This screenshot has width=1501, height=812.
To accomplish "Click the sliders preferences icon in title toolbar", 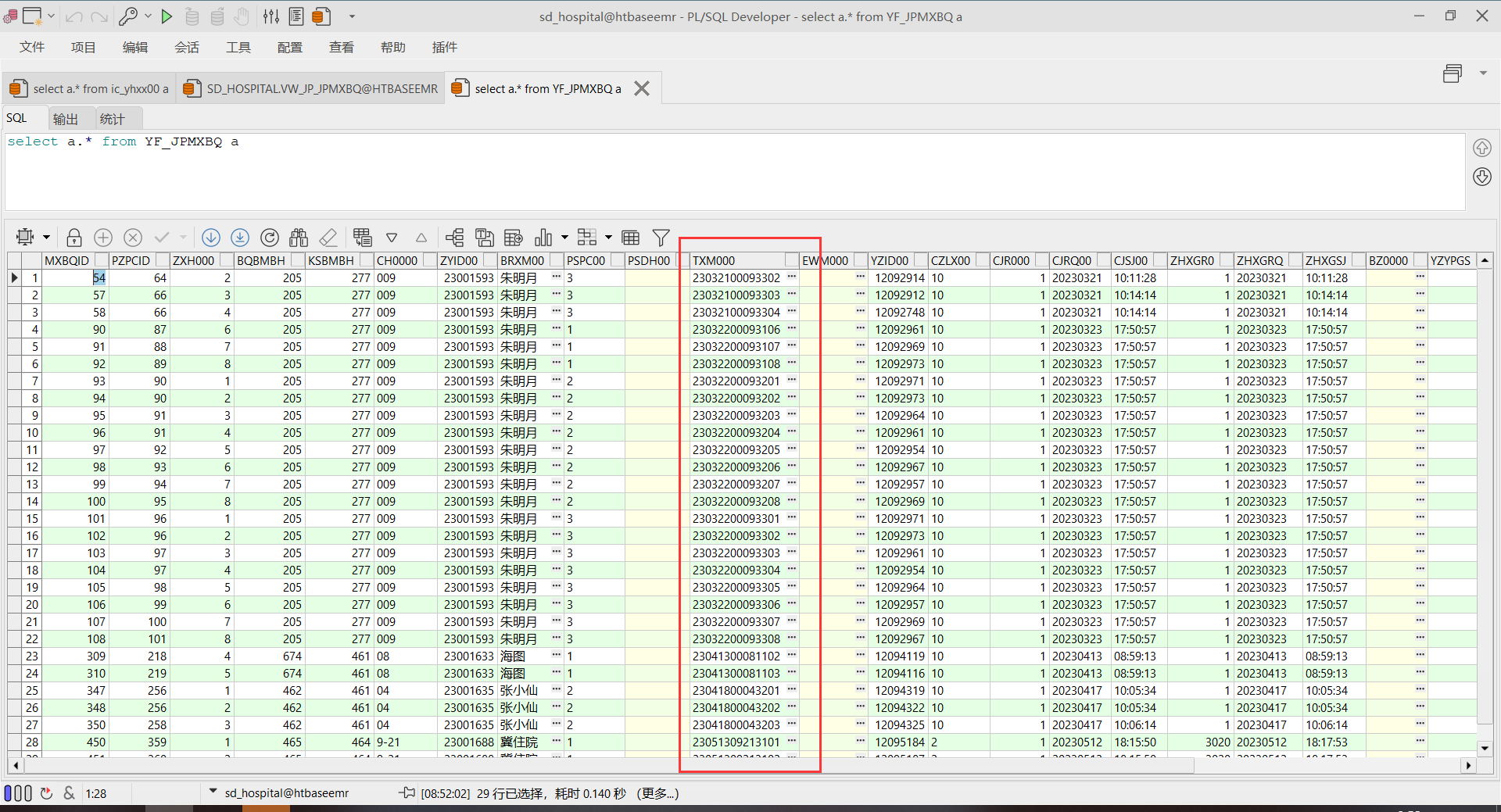I will (x=271, y=16).
